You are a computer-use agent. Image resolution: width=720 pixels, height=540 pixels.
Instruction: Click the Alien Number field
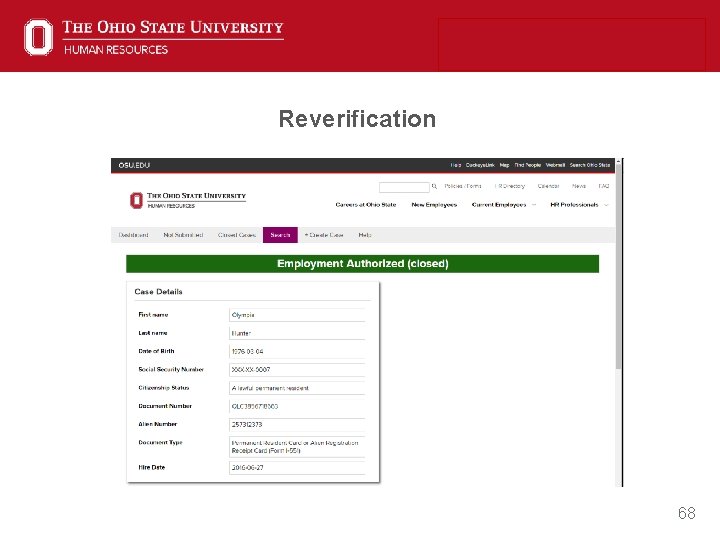coord(297,424)
